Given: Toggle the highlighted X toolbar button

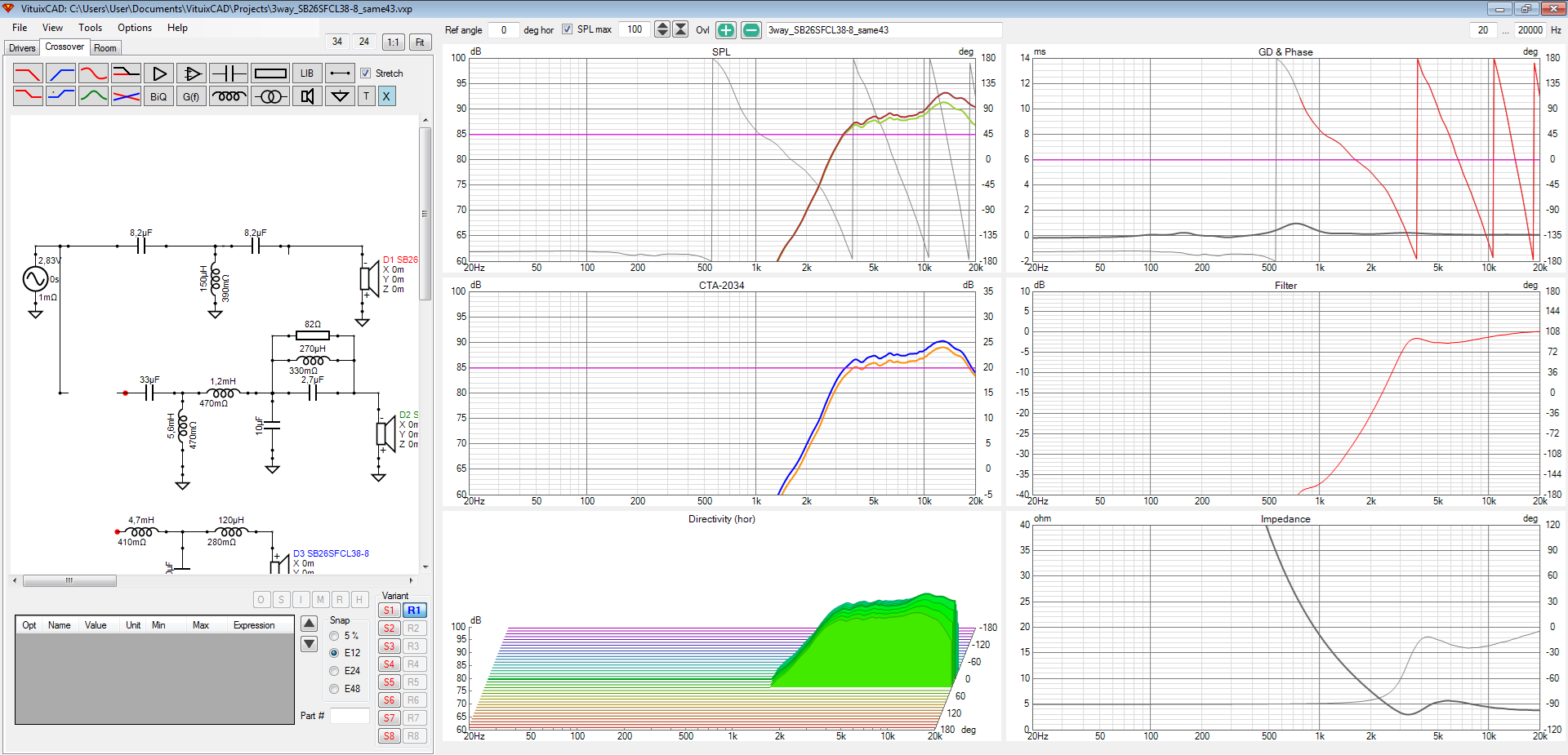Looking at the screenshot, I should [386, 96].
